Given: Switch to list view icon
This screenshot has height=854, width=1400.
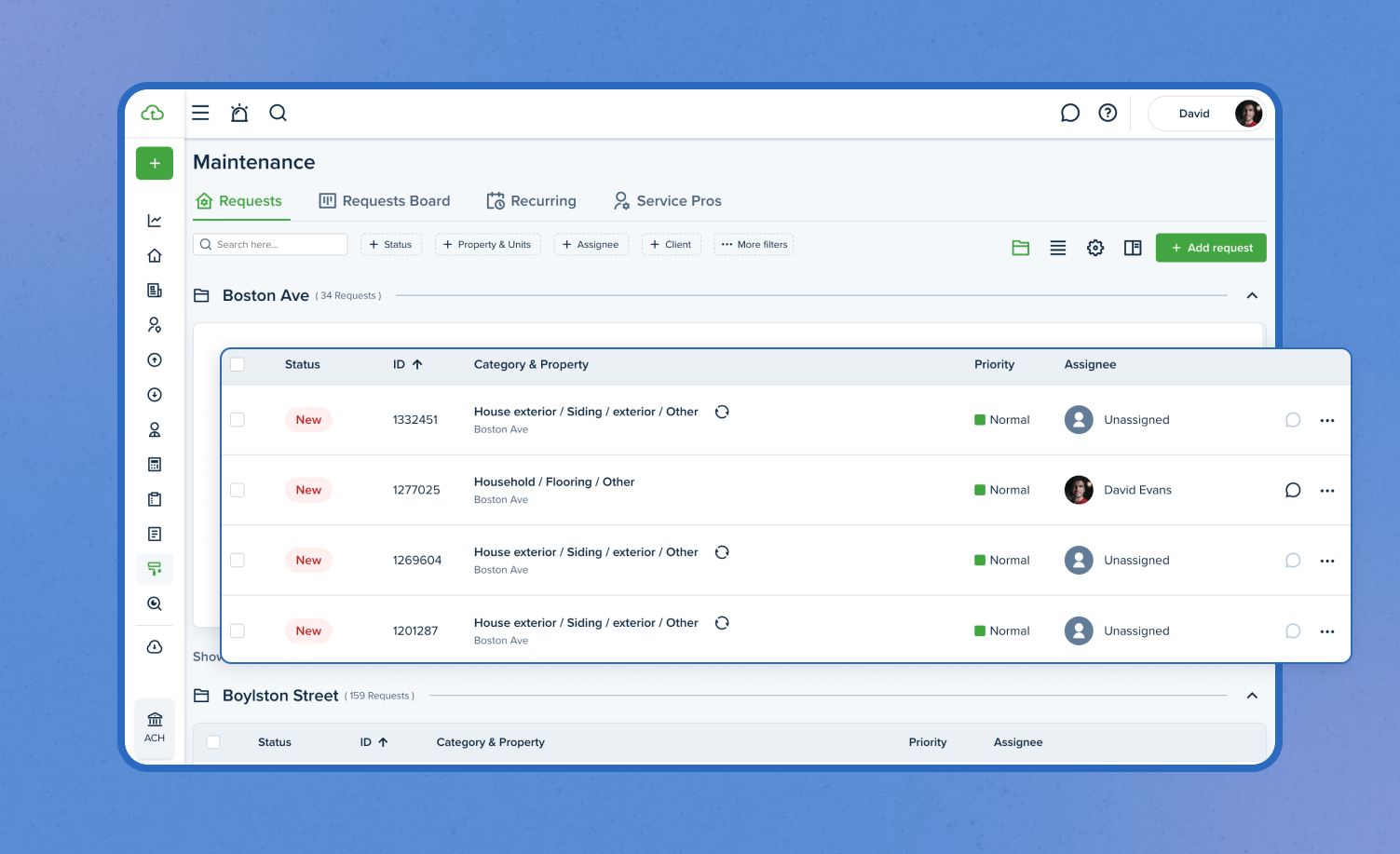Looking at the screenshot, I should [1058, 248].
